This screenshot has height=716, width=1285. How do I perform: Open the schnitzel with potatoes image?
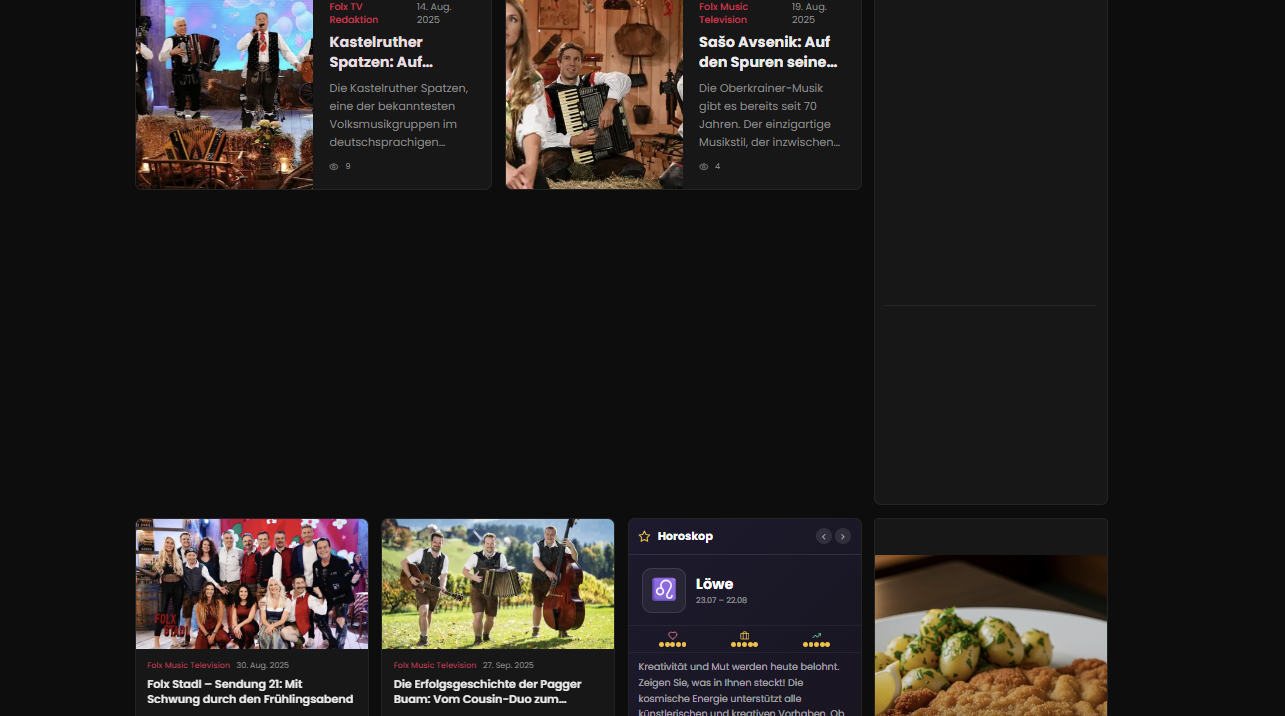pos(991,635)
